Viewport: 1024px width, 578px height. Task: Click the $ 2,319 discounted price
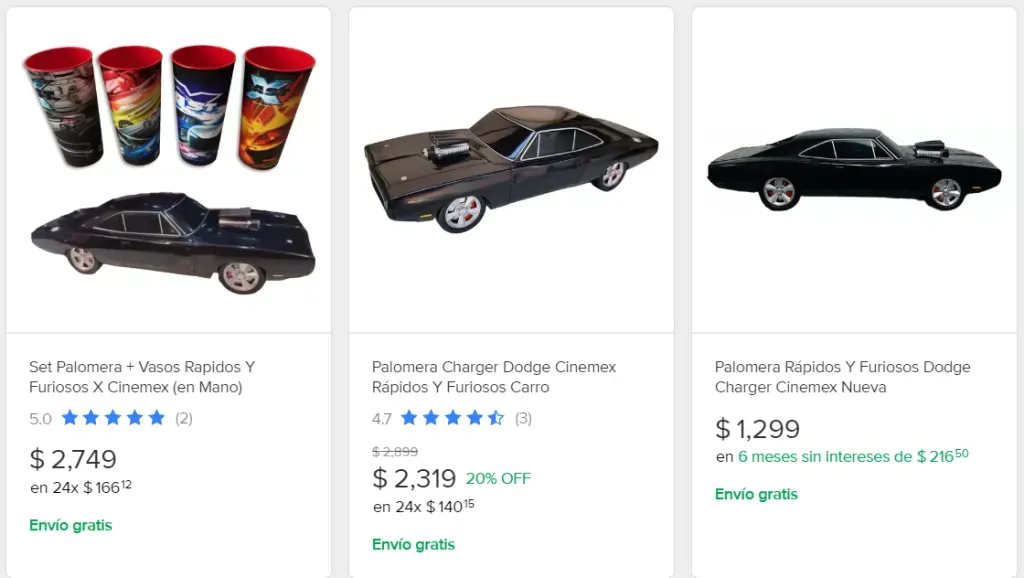(x=414, y=479)
